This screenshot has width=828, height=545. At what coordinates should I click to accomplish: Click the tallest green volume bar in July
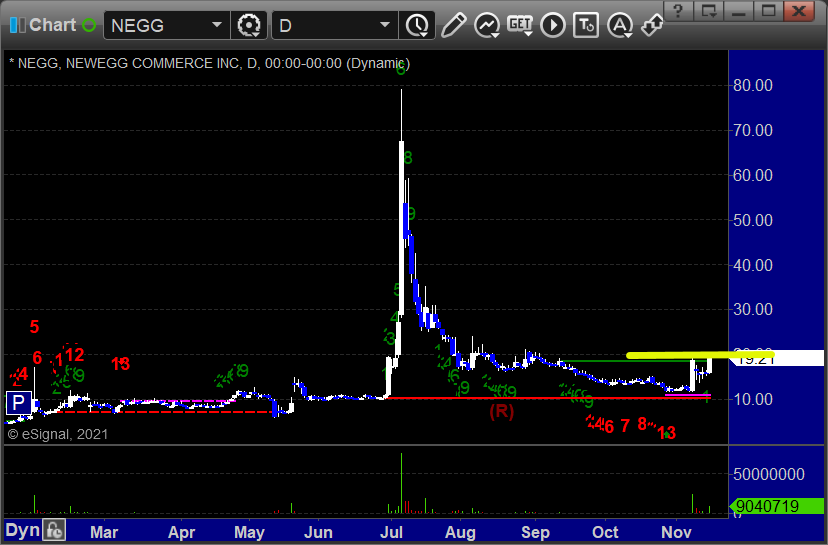pos(401,483)
